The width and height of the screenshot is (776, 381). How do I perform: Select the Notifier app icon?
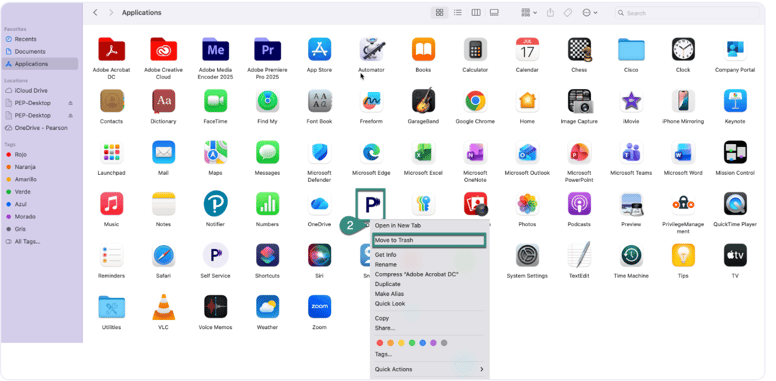tap(215, 204)
